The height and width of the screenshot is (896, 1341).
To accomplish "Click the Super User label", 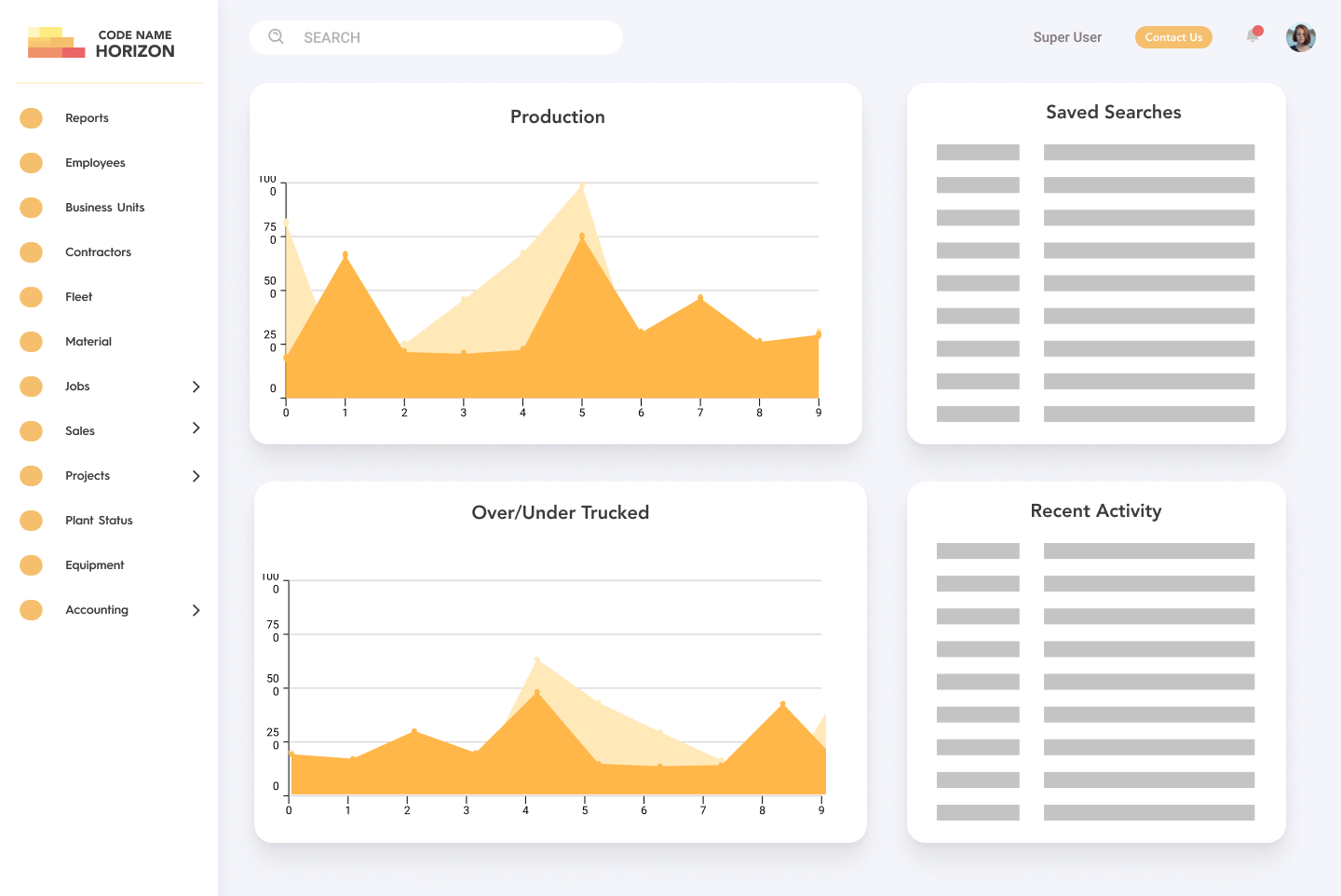I will (1067, 37).
